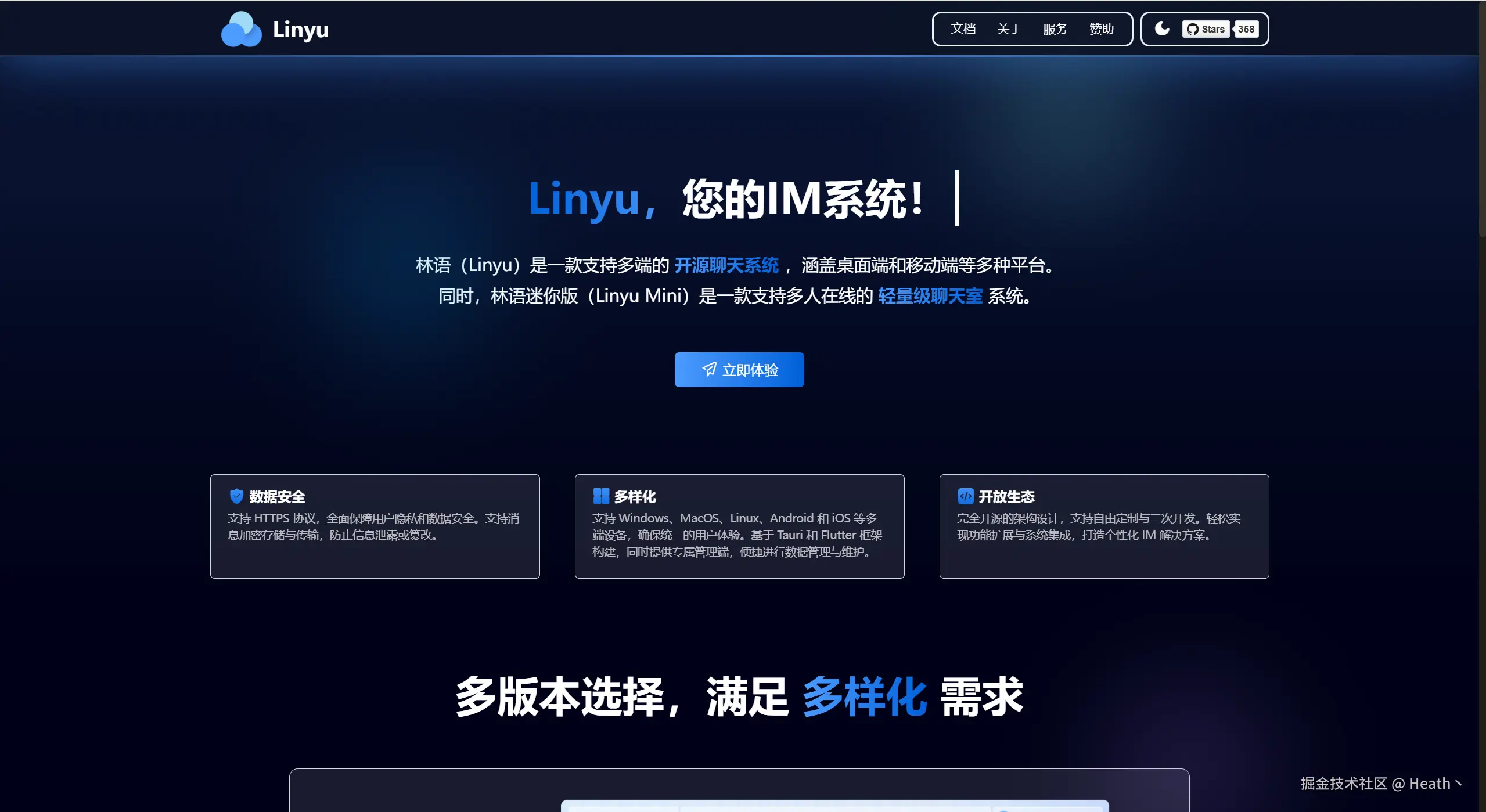Select the 服务 navigation item
The height and width of the screenshot is (812, 1486).
pos(1055,28)
